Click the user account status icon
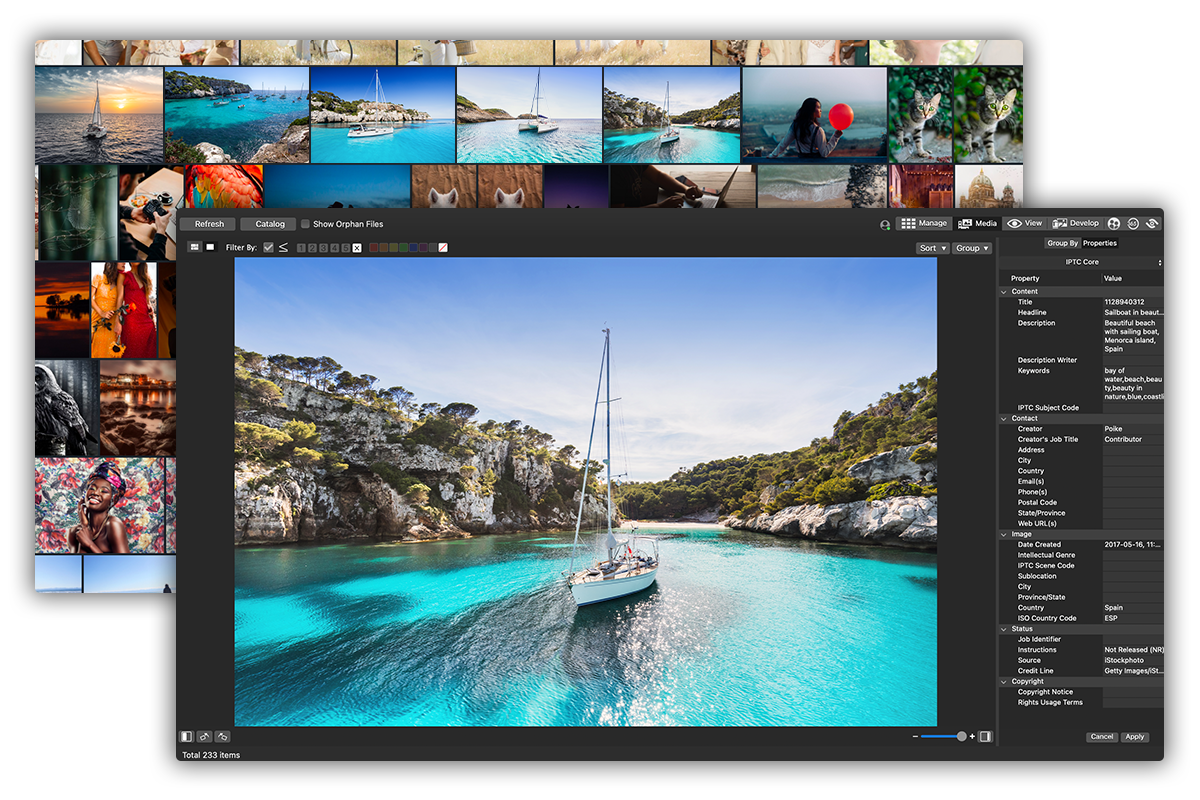1200x800 pixels. point(885,225)
